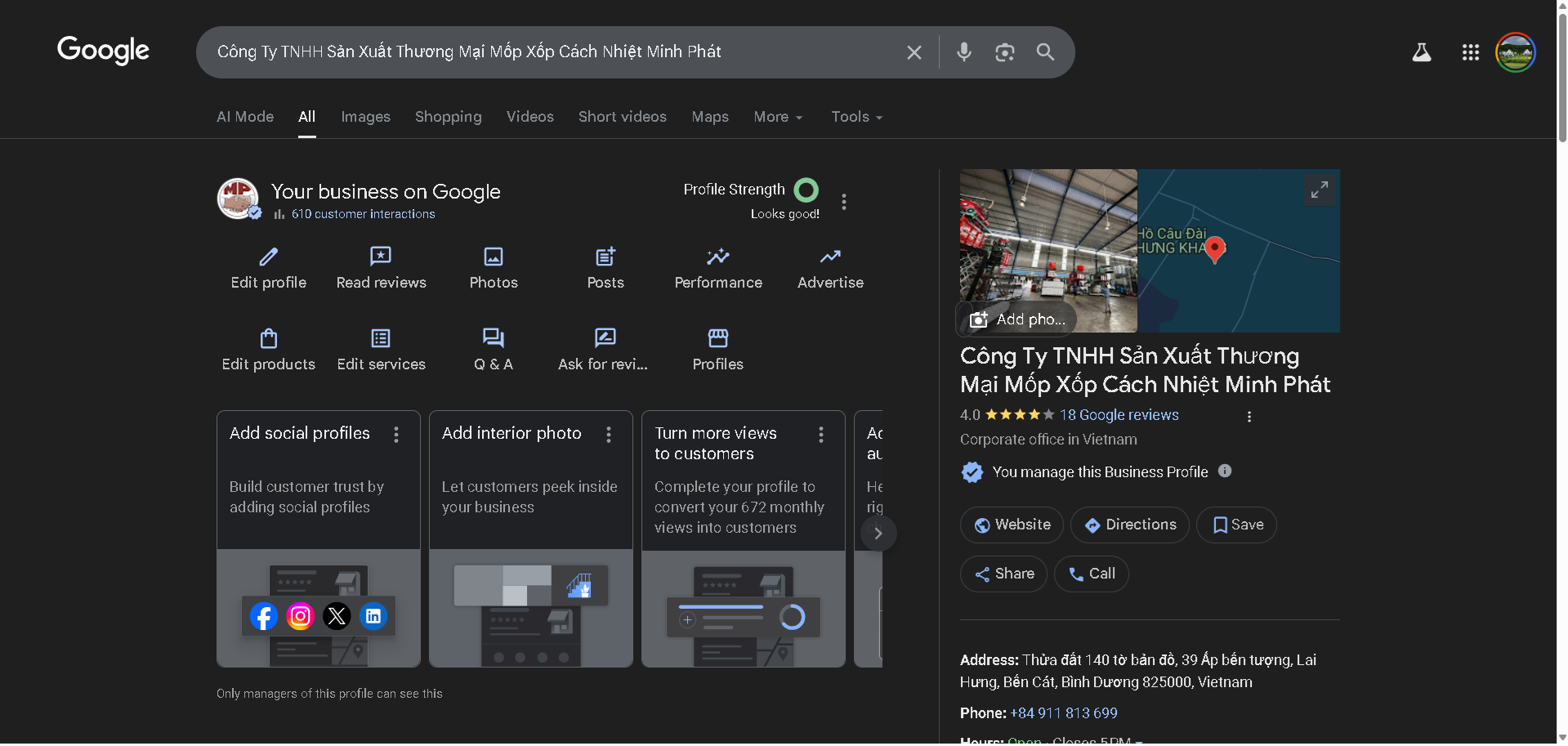
Task: Switch to Short videos tab
Action: [623, 117]
